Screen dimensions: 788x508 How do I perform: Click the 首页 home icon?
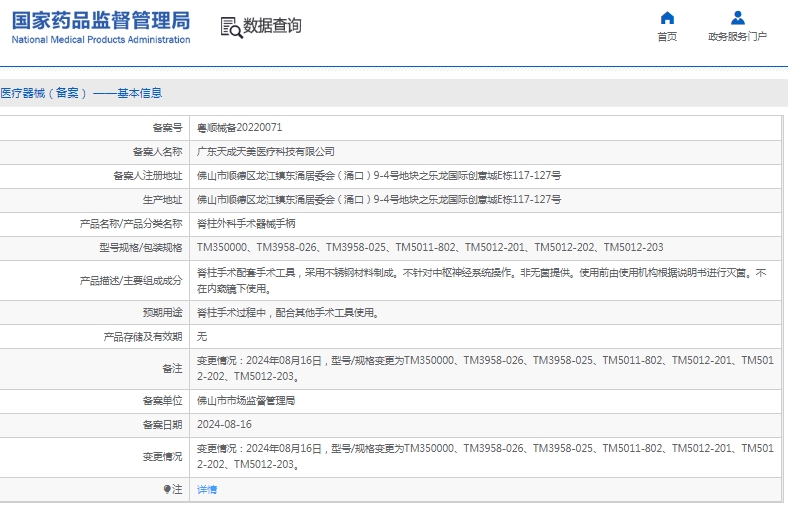coord(667,18)
